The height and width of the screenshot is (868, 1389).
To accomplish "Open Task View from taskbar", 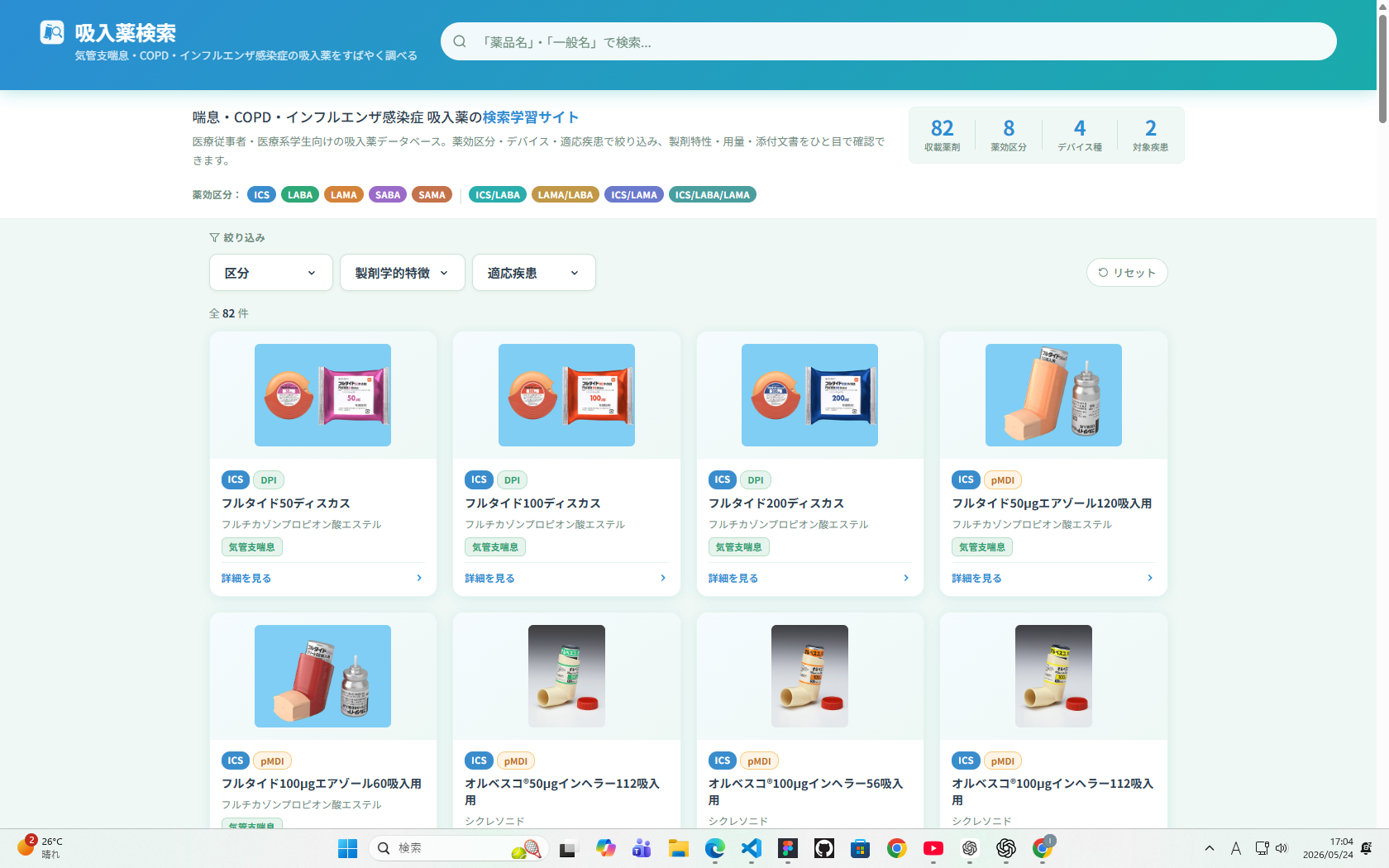I will pos(568,848).
